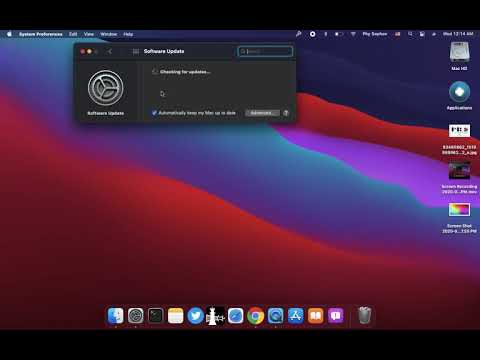Open the System Preferences menu
Viewport: 480px width, 360px height.
pyautogui.click(x=41, y=34)
